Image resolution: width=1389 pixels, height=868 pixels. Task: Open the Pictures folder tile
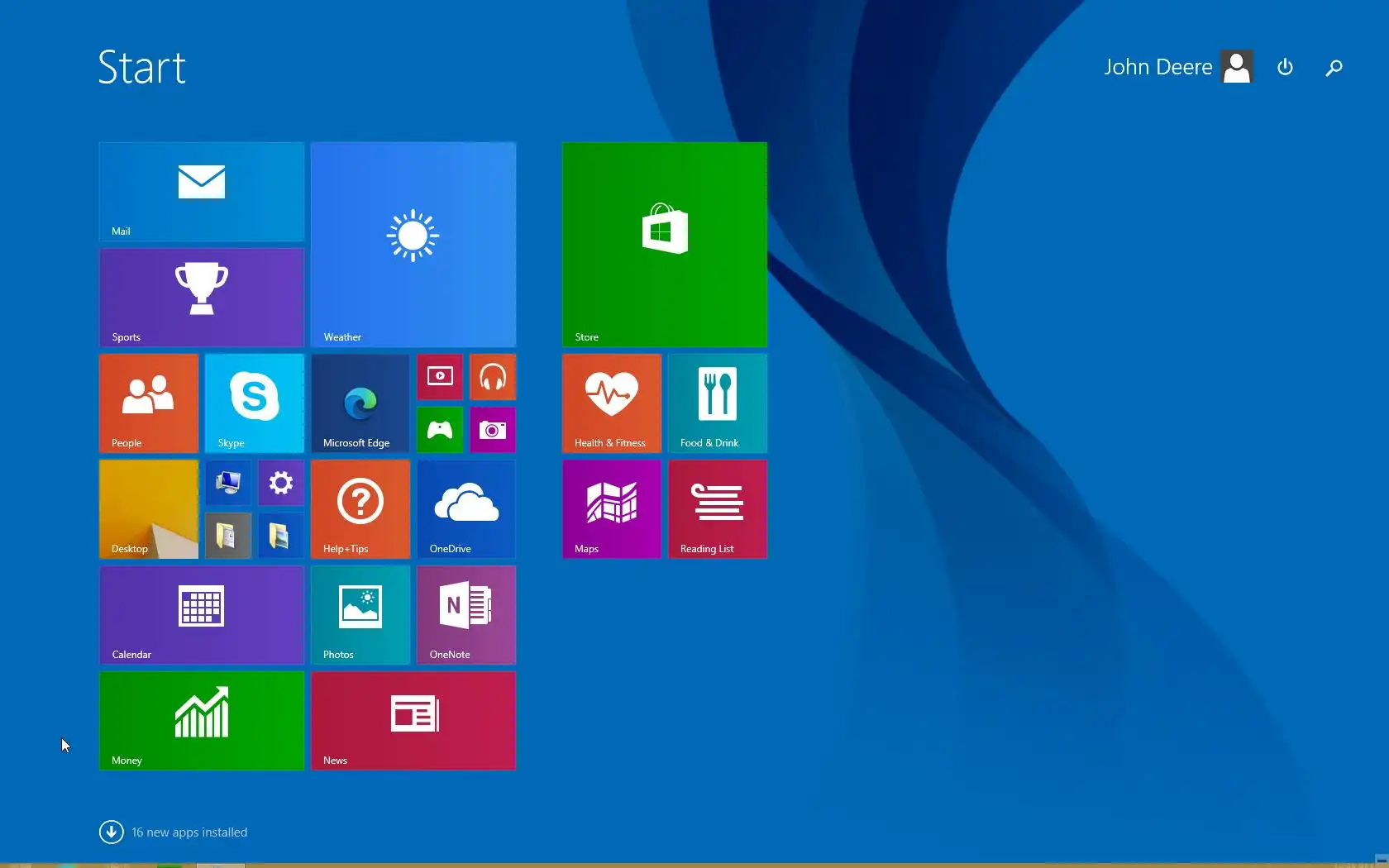tap(281, 536)
